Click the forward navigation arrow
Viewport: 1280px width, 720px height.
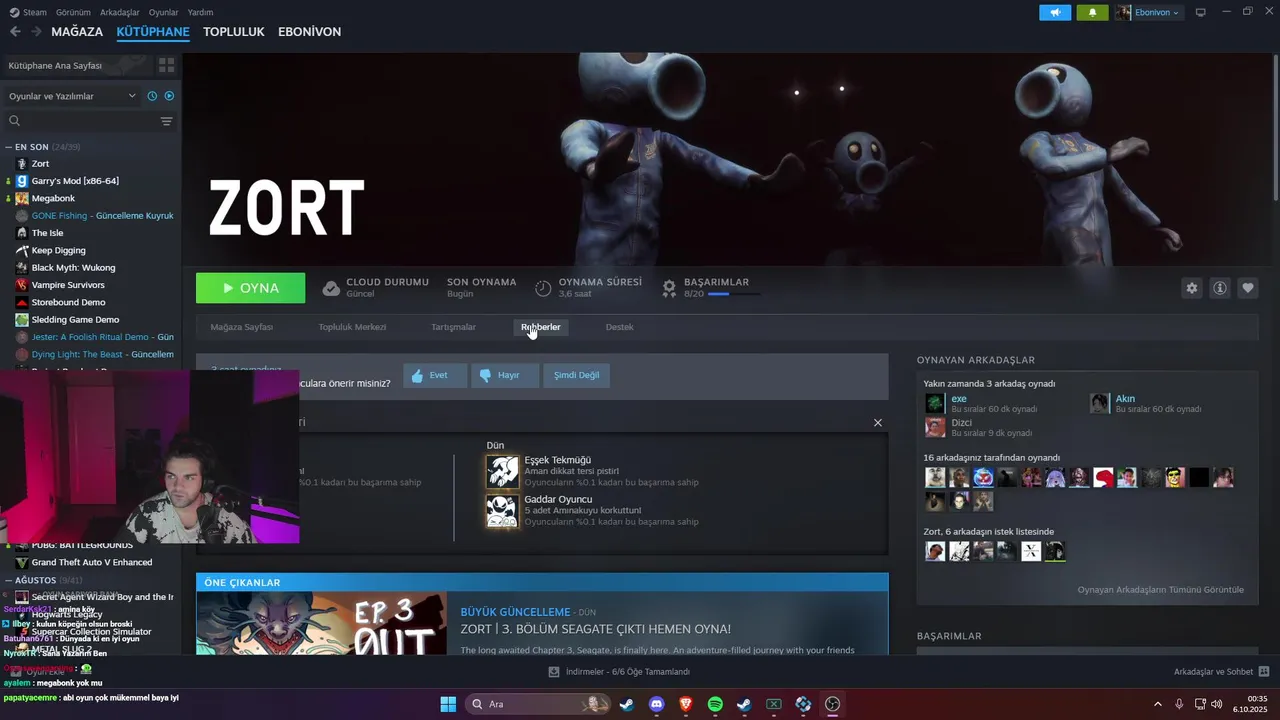pyautogui.click(x=36, y=32)
